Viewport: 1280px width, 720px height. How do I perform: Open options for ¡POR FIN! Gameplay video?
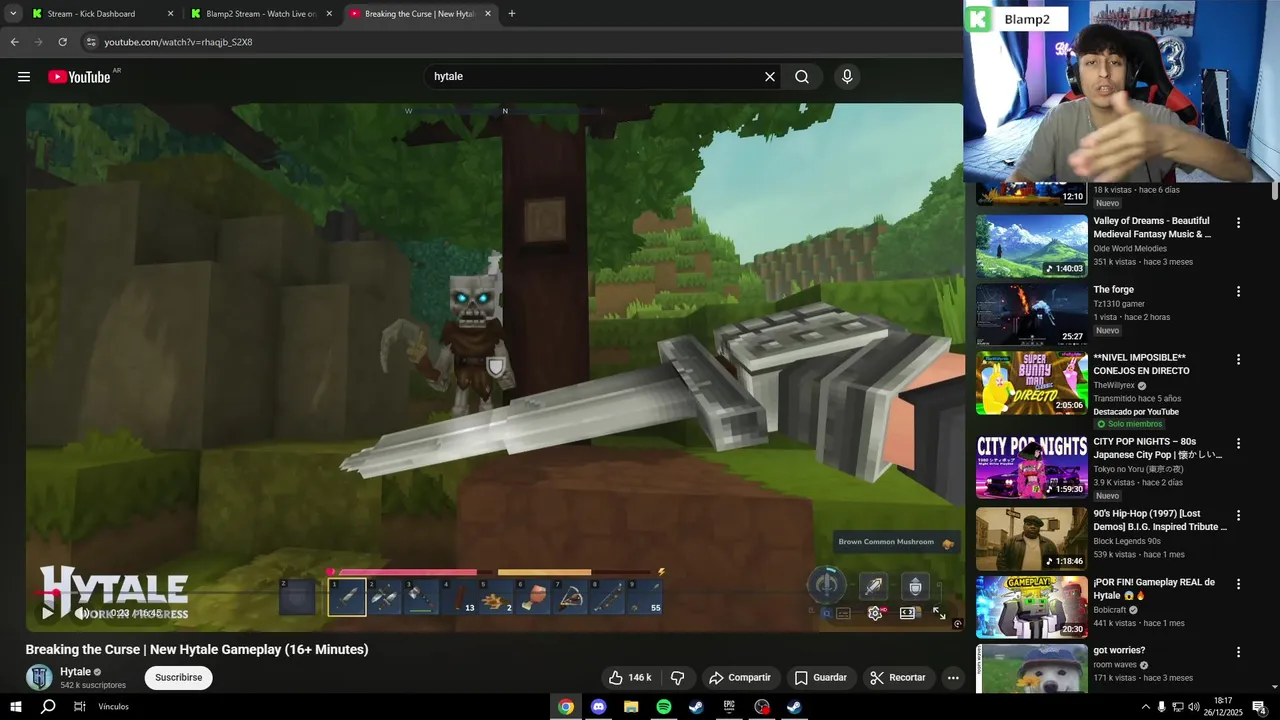pyautogui.click(x=1238, y=584)
